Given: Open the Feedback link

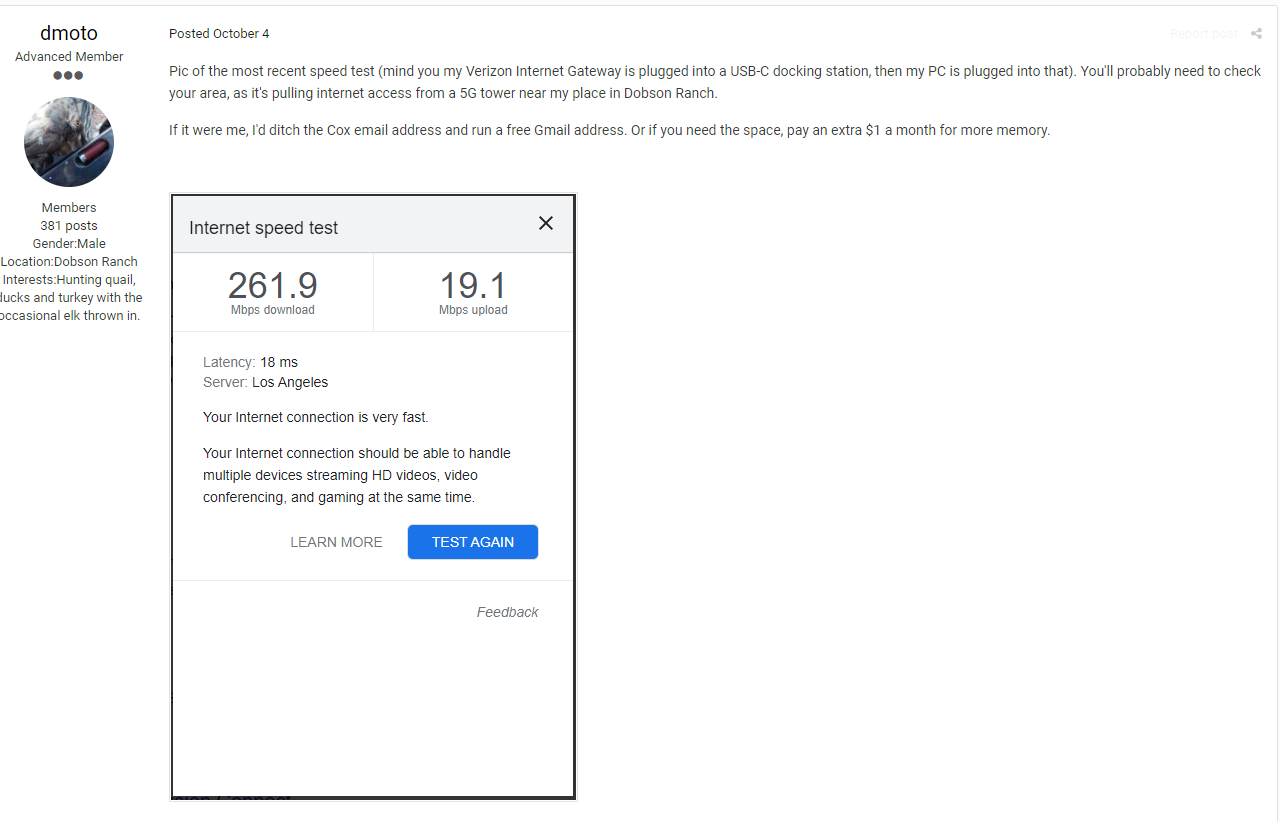Looking at the screenshot, I should coord(507,612).
